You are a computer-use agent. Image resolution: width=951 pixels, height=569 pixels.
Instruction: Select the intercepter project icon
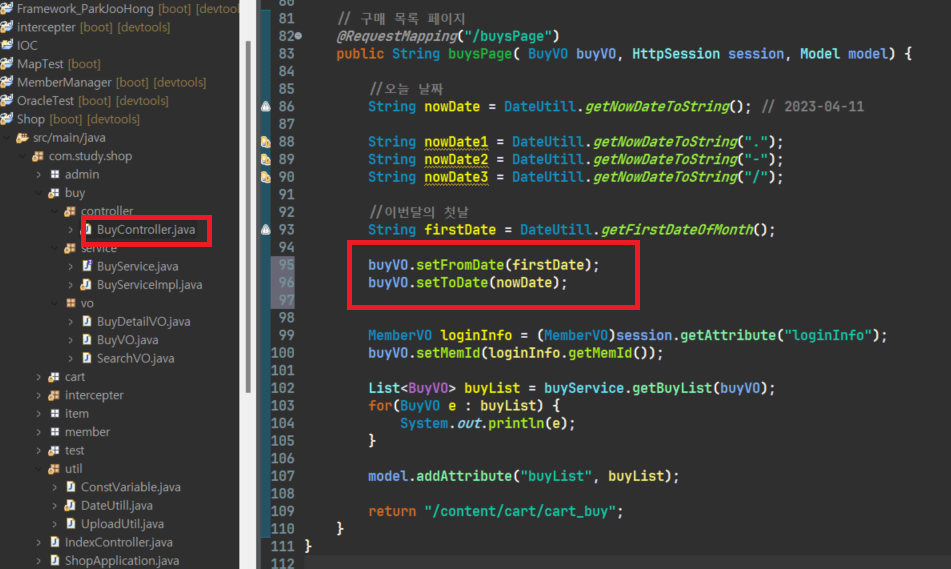point(7,27)
